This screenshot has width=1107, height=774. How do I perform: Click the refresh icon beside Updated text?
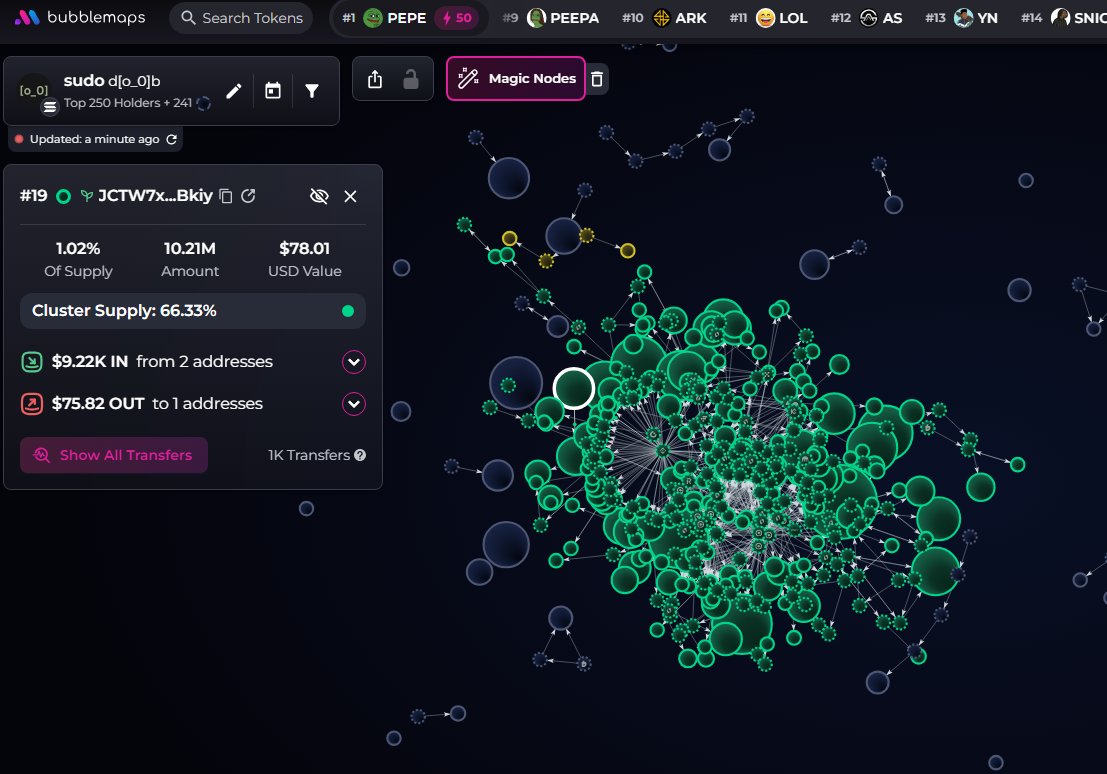pos(172,139)
